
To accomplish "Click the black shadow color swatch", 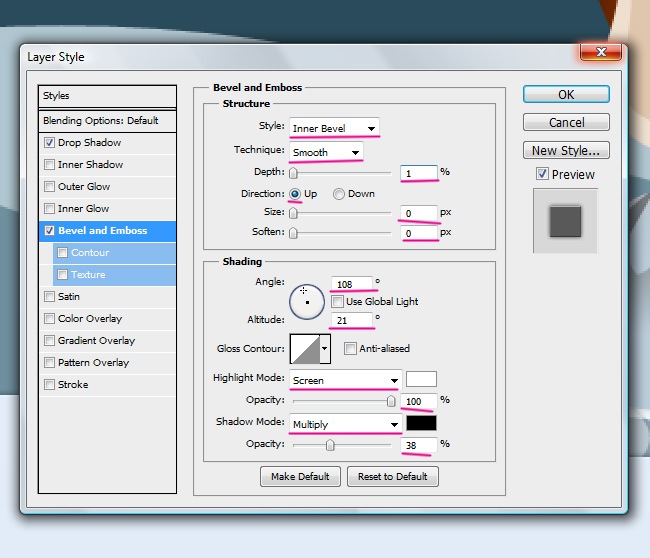I will point(421,423).
